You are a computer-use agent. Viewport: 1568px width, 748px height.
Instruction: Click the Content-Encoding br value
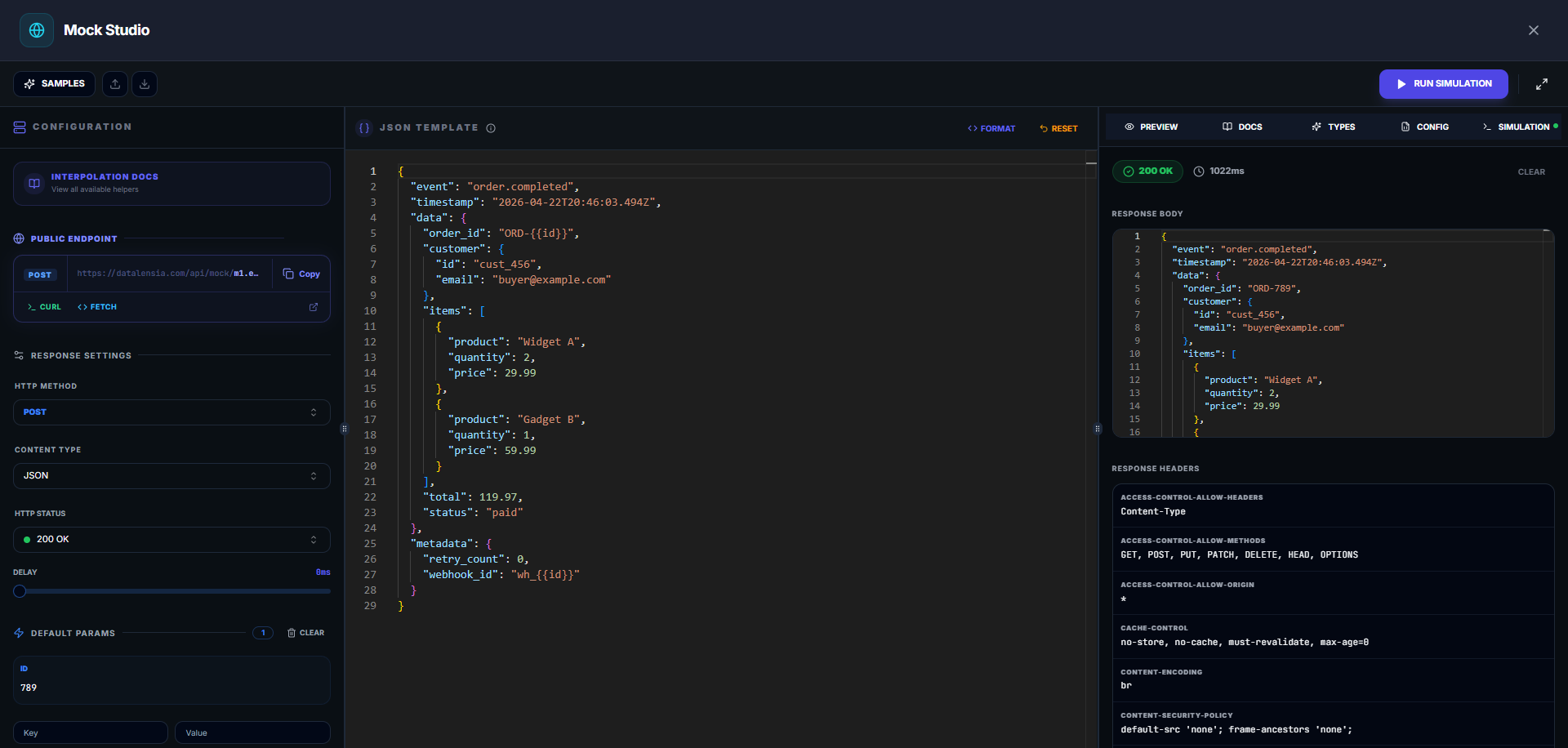(1126, 686)
